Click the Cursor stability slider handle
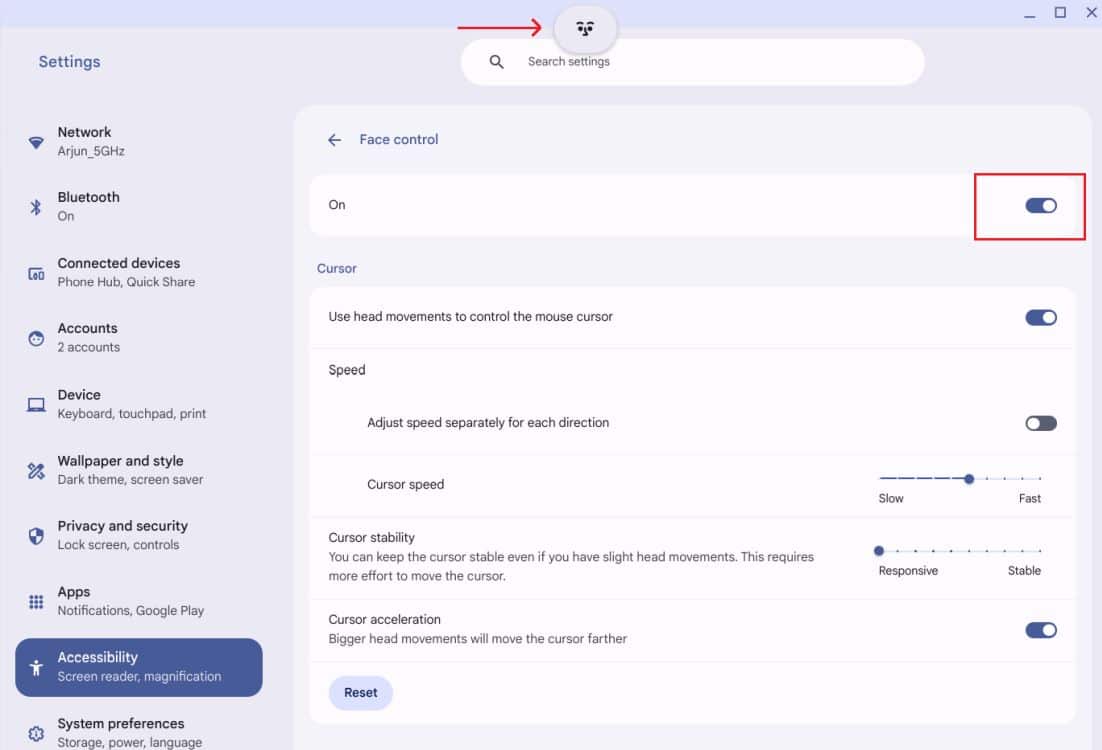This screenshot has width=1102, height=750. (879, 551)
